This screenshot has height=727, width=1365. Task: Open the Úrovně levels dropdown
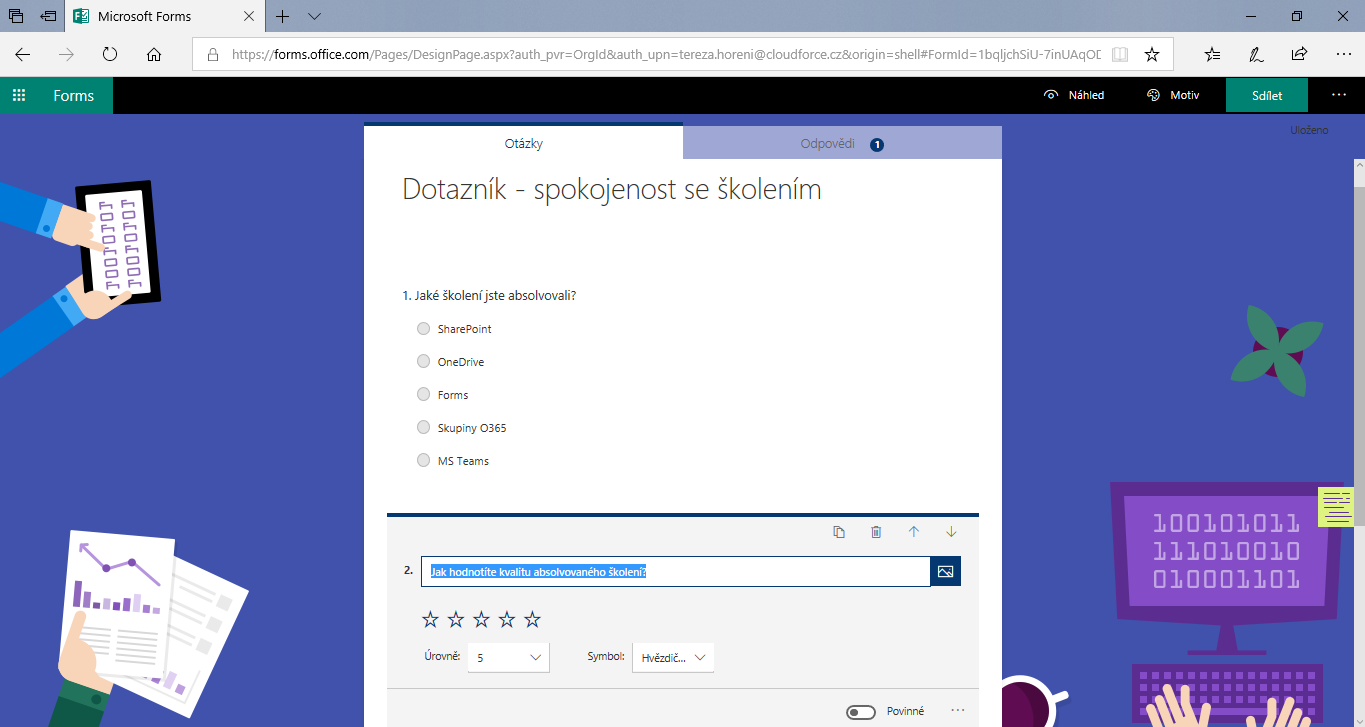click(508, 657)
